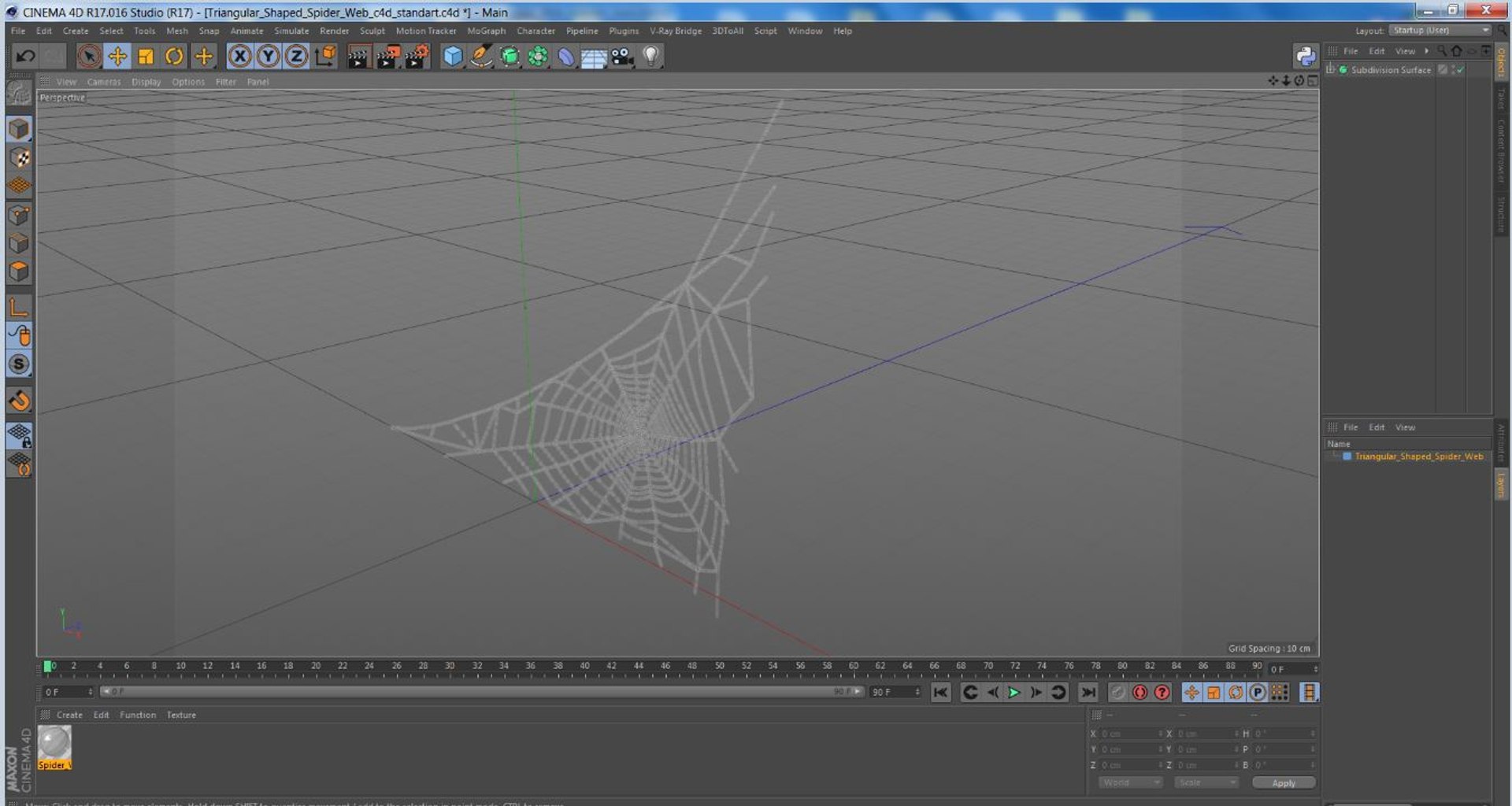
Task: Add a Cube primitive object
Action: 453,56
